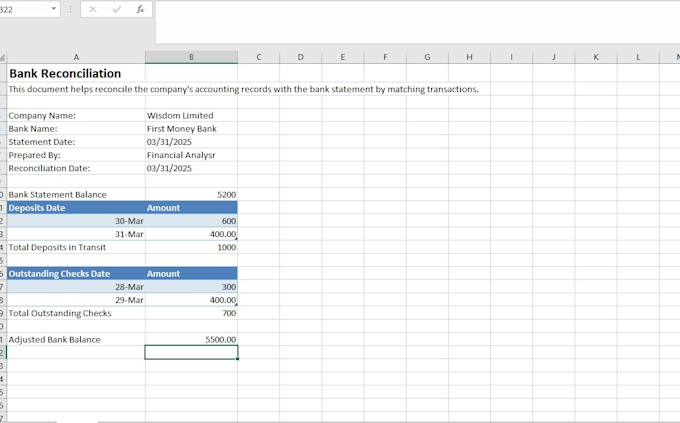Select the 28-Mar check date cell
This screenshot has height=423, width=680.
point(76,287)
